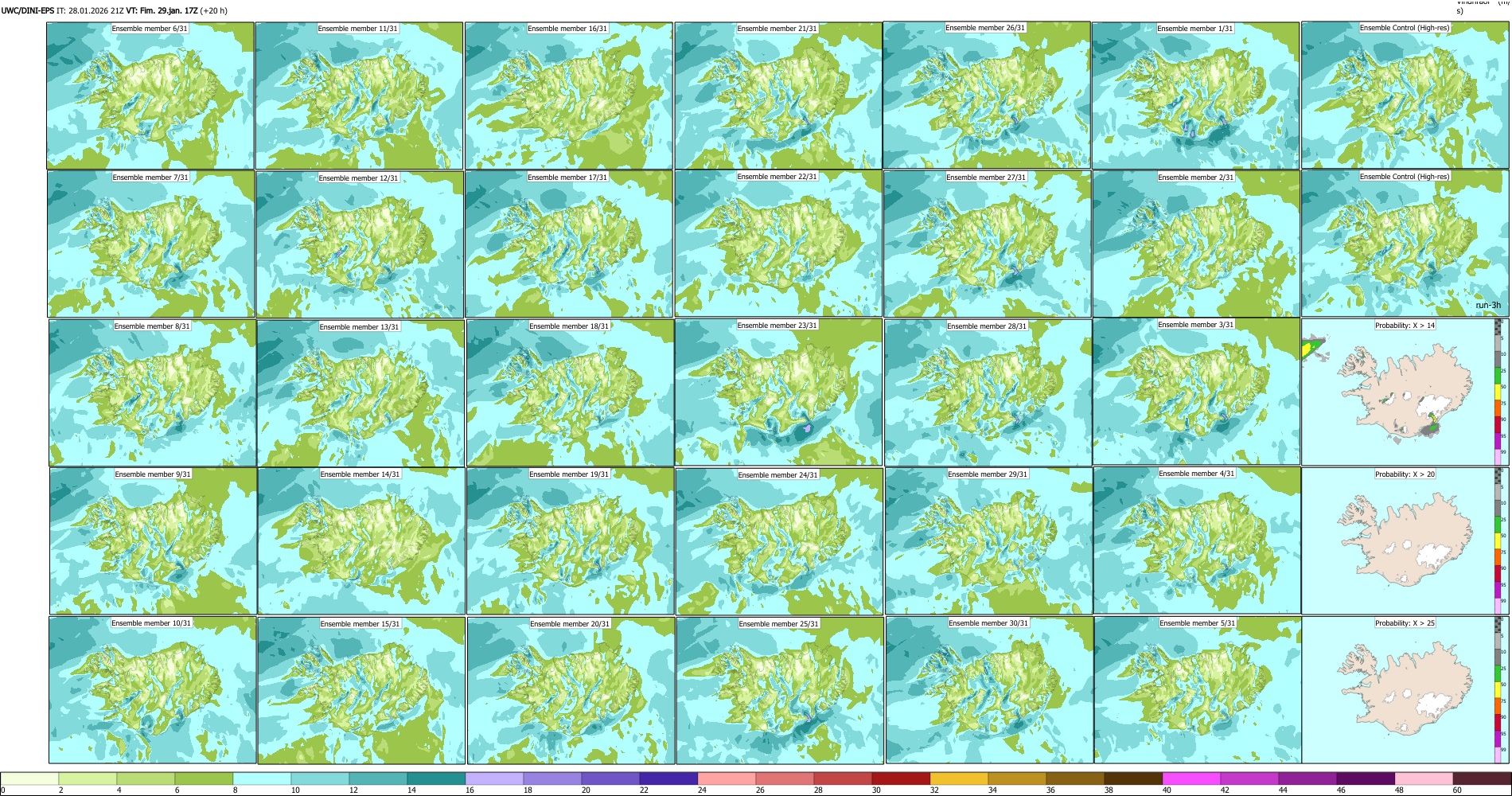Click the 46-48 m/s dark purple swatch

tap(1366, 778)
